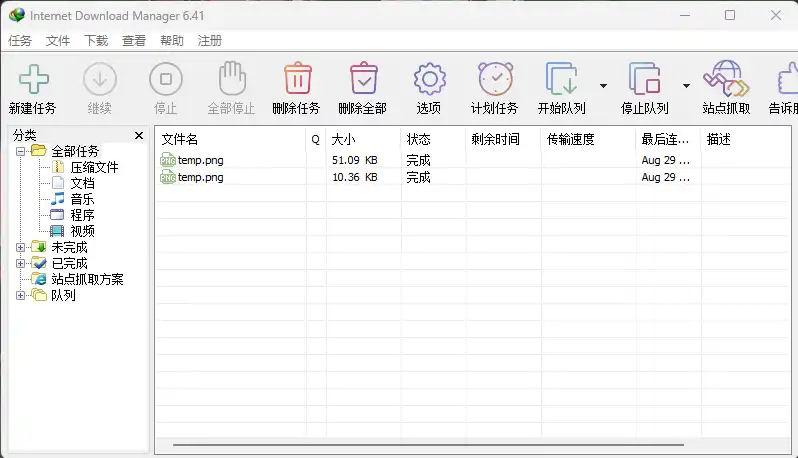
Task: Launch the 站点抓取 site grabber
Action: 726,78
